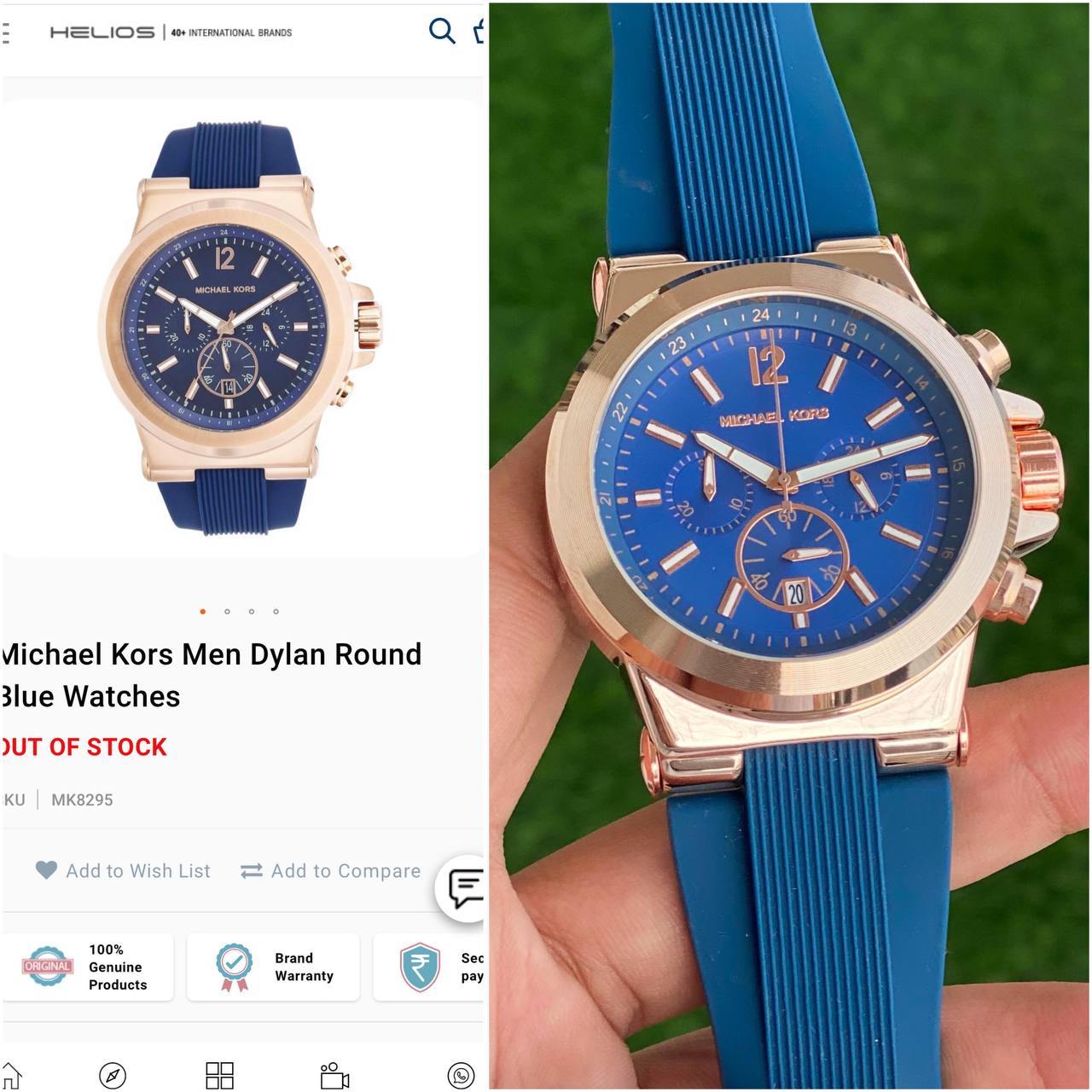1092x1092 pixels.
Task: Click the Helios logo
Action: [x=102, y=32]
